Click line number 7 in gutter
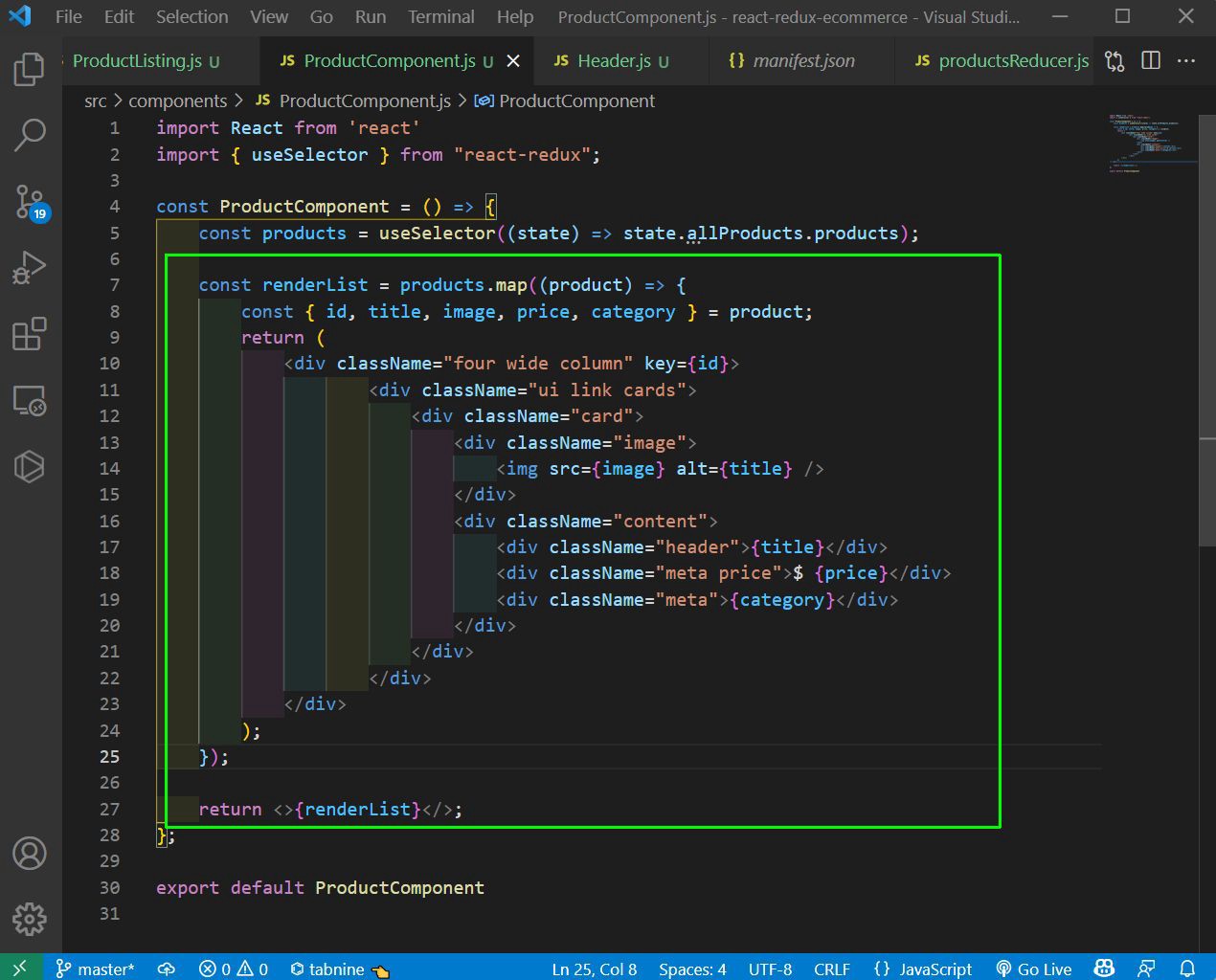The height and width of the screenshot is (980, 1216). pos(115,285)
